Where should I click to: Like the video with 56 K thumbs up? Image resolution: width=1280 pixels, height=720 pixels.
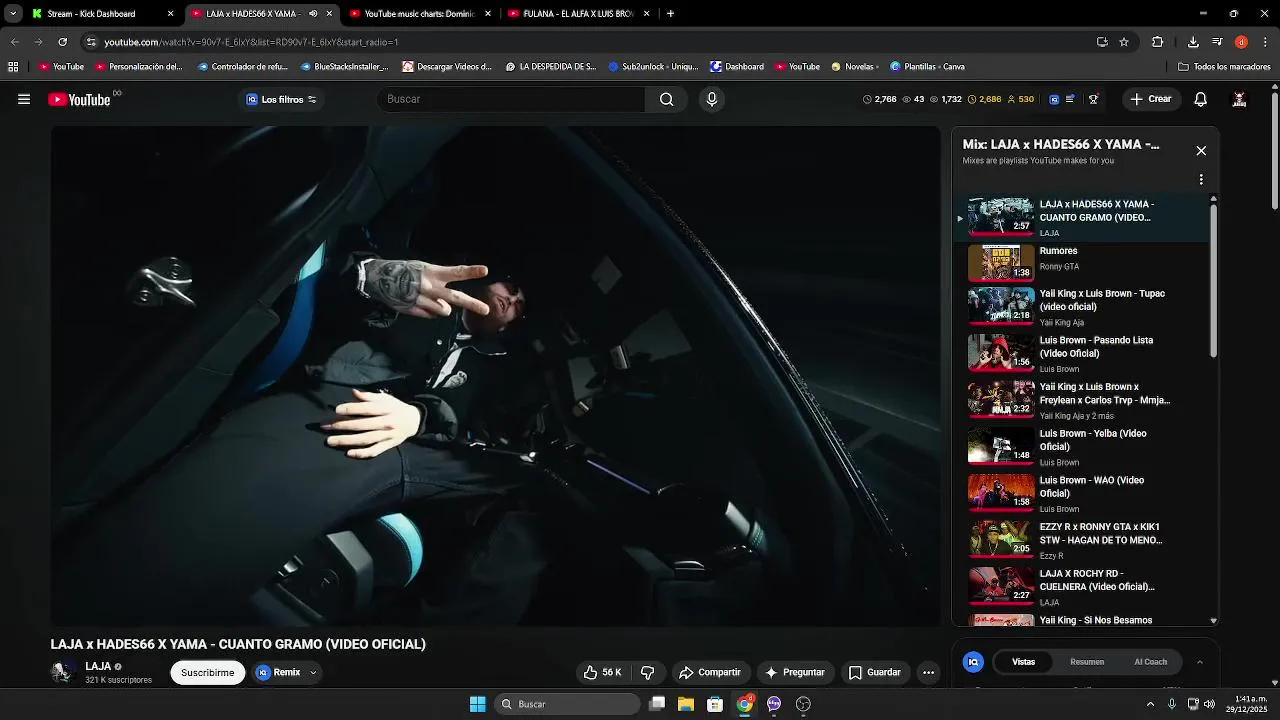[x=603, y=673]
